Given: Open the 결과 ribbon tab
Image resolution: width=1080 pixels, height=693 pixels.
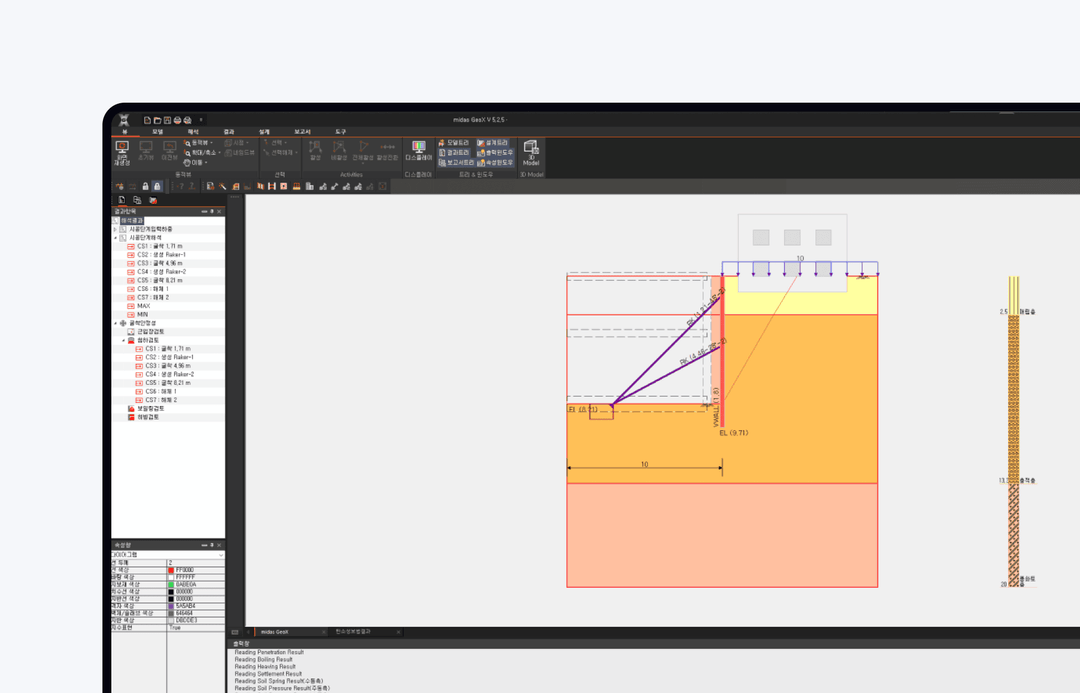Looking at the screenshot, I should (x=229, y=132).
